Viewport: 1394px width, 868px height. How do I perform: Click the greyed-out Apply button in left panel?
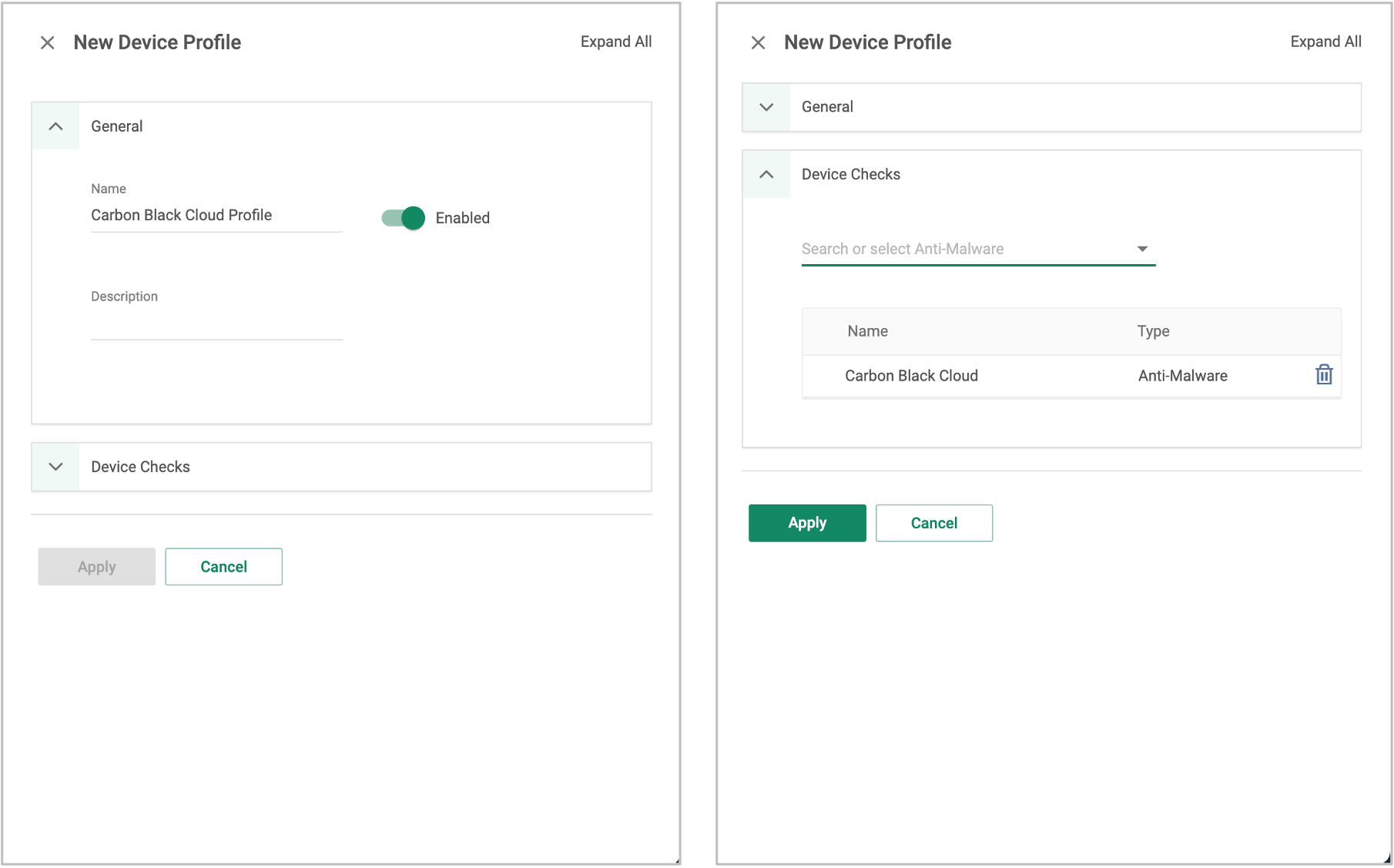pyautogui.click(x=97, y=567)
